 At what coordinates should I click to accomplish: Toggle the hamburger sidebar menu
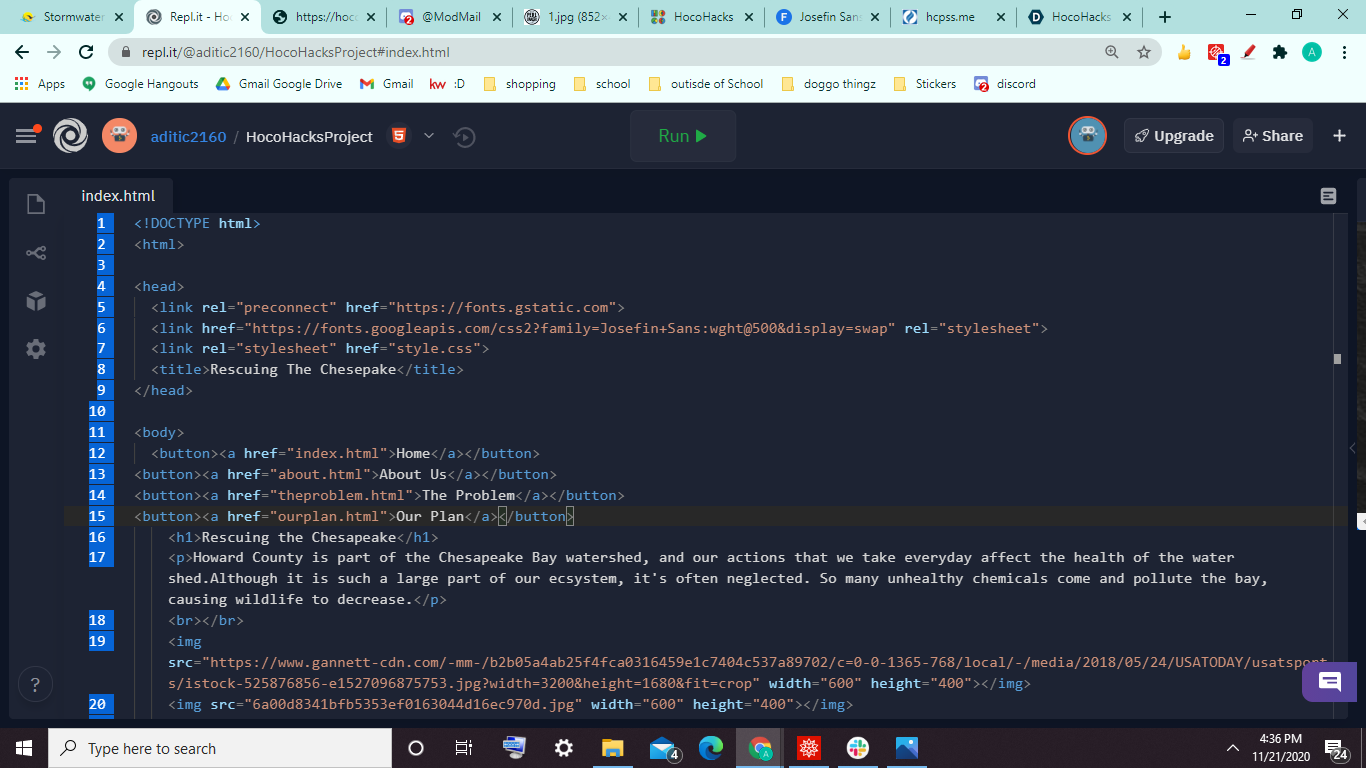point(26,136)
